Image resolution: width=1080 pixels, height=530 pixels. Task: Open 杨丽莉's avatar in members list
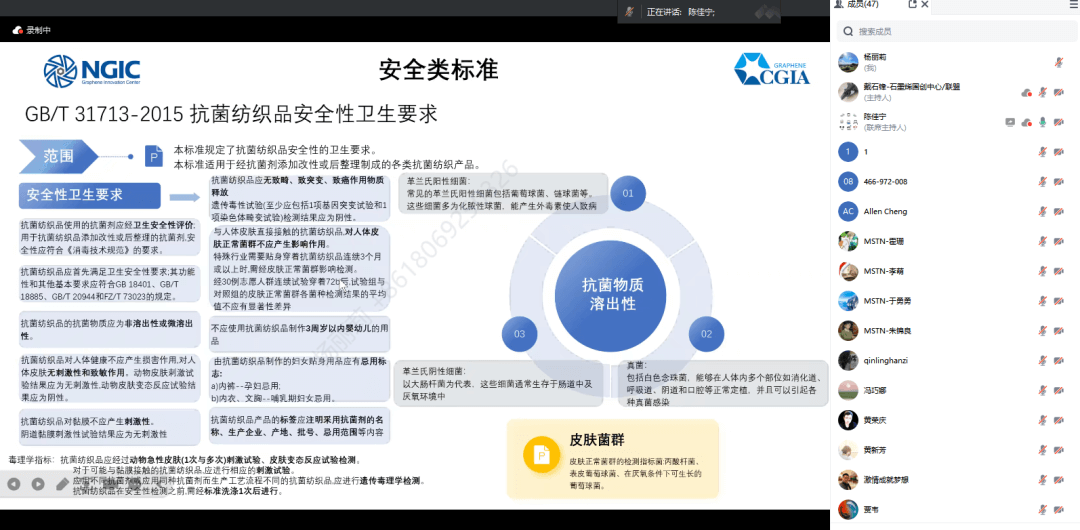(848, 62)
